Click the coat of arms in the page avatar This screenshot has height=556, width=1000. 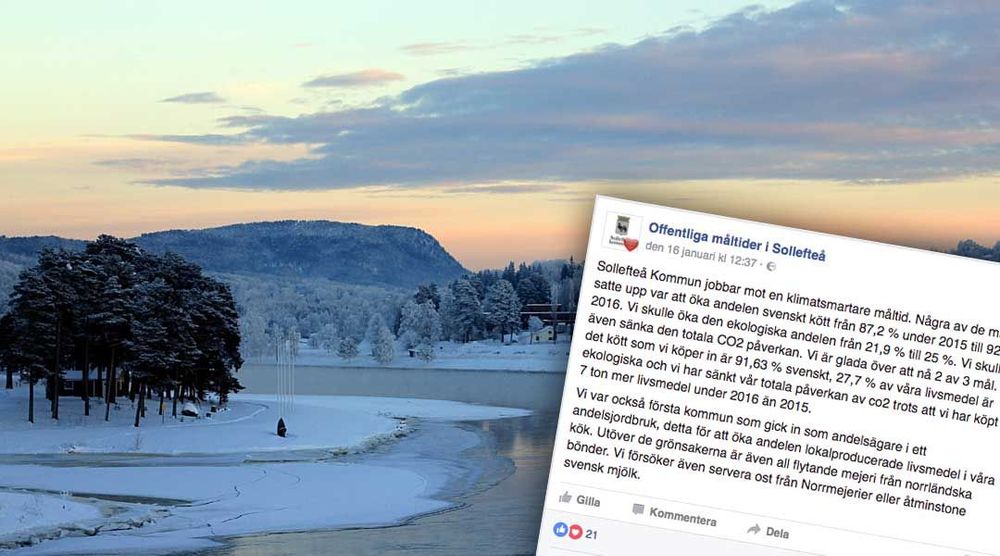[622, 225]
